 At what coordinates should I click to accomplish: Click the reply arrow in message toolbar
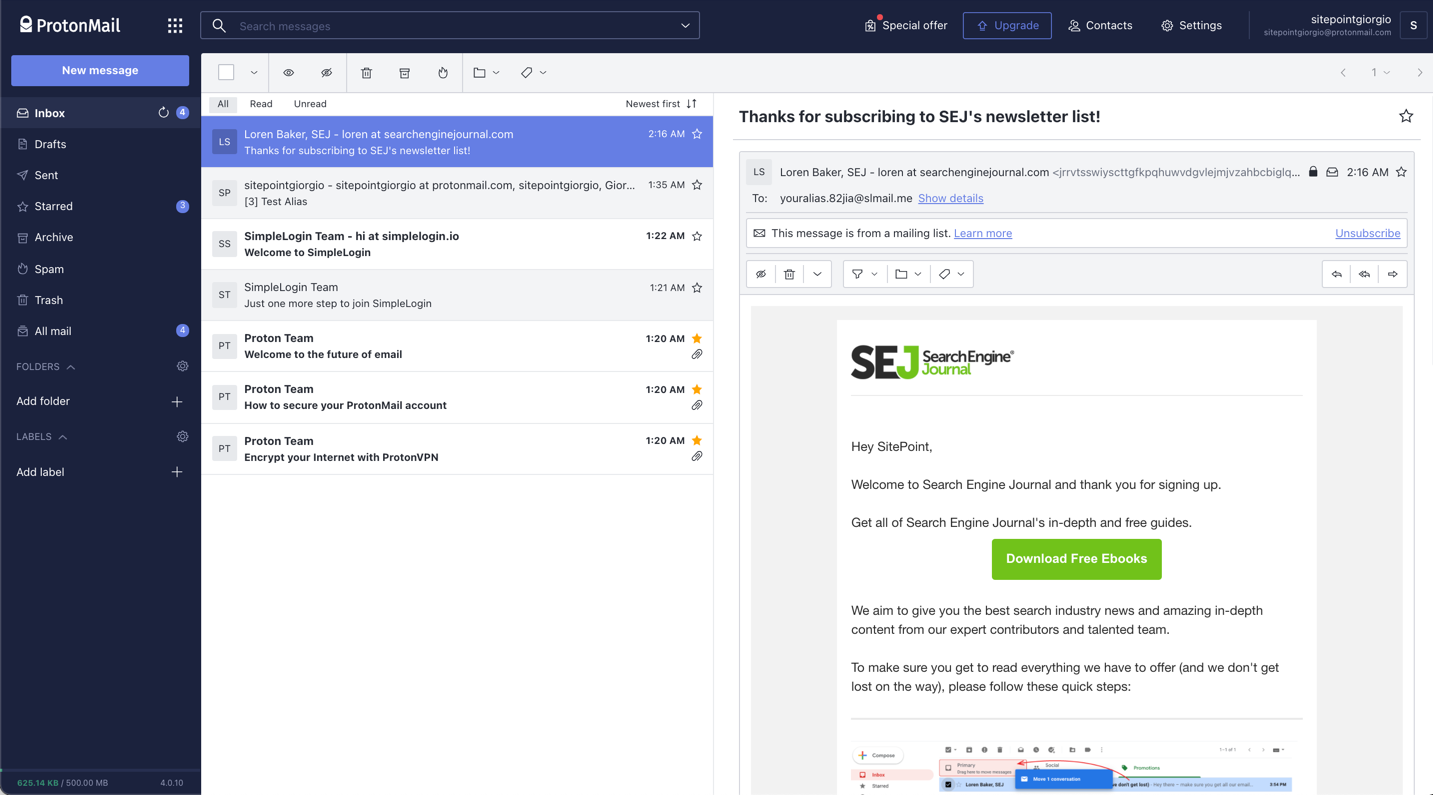coord(1336,274)
